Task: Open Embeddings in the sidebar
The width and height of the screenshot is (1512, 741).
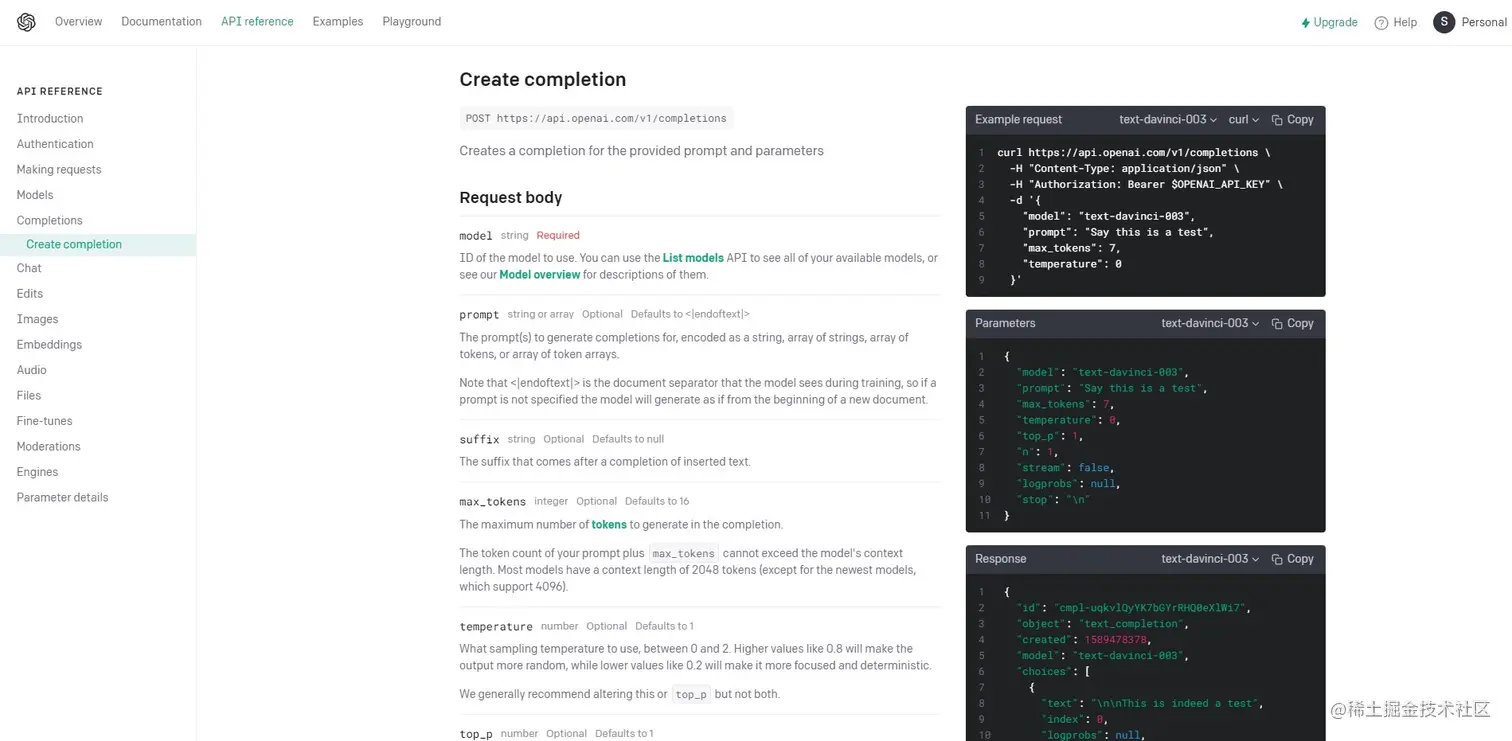Action: 49,345
